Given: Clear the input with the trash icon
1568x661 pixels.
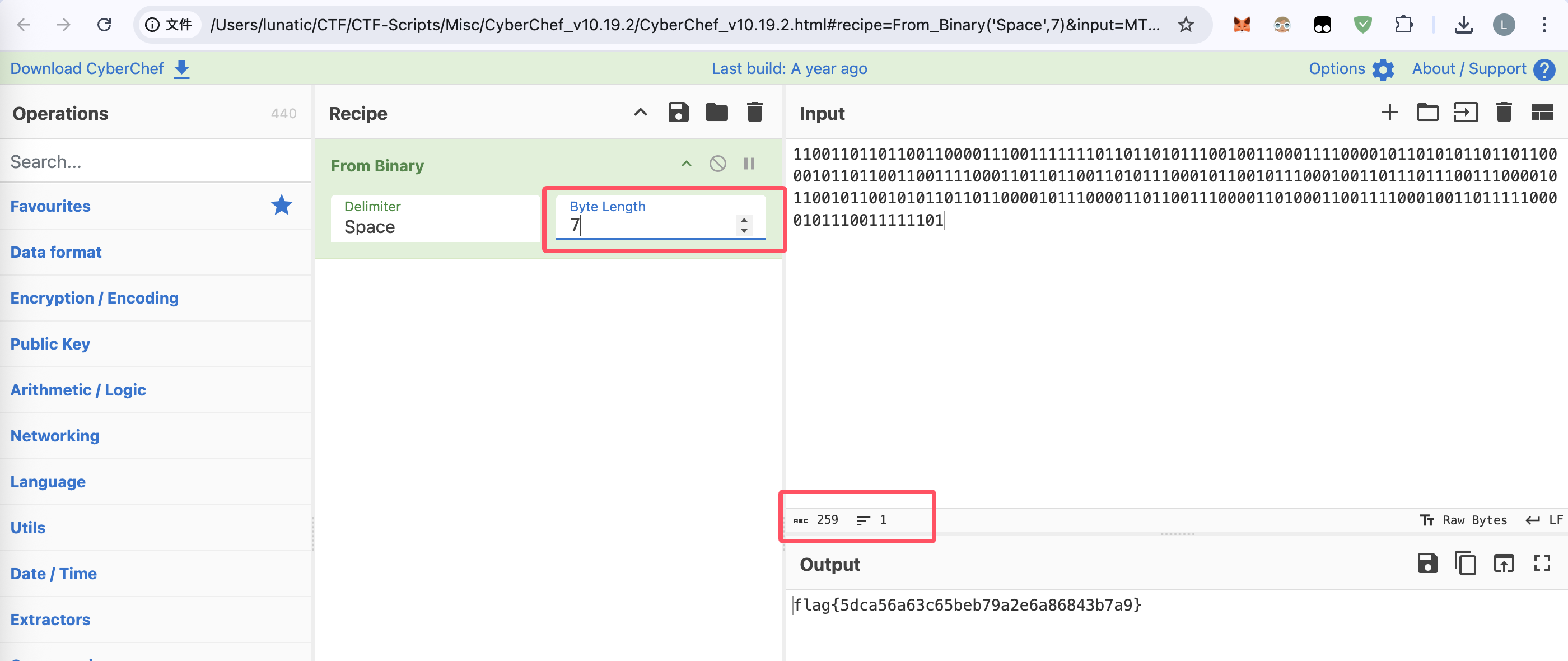Looking at the screenshot, I should [1504, 113].
